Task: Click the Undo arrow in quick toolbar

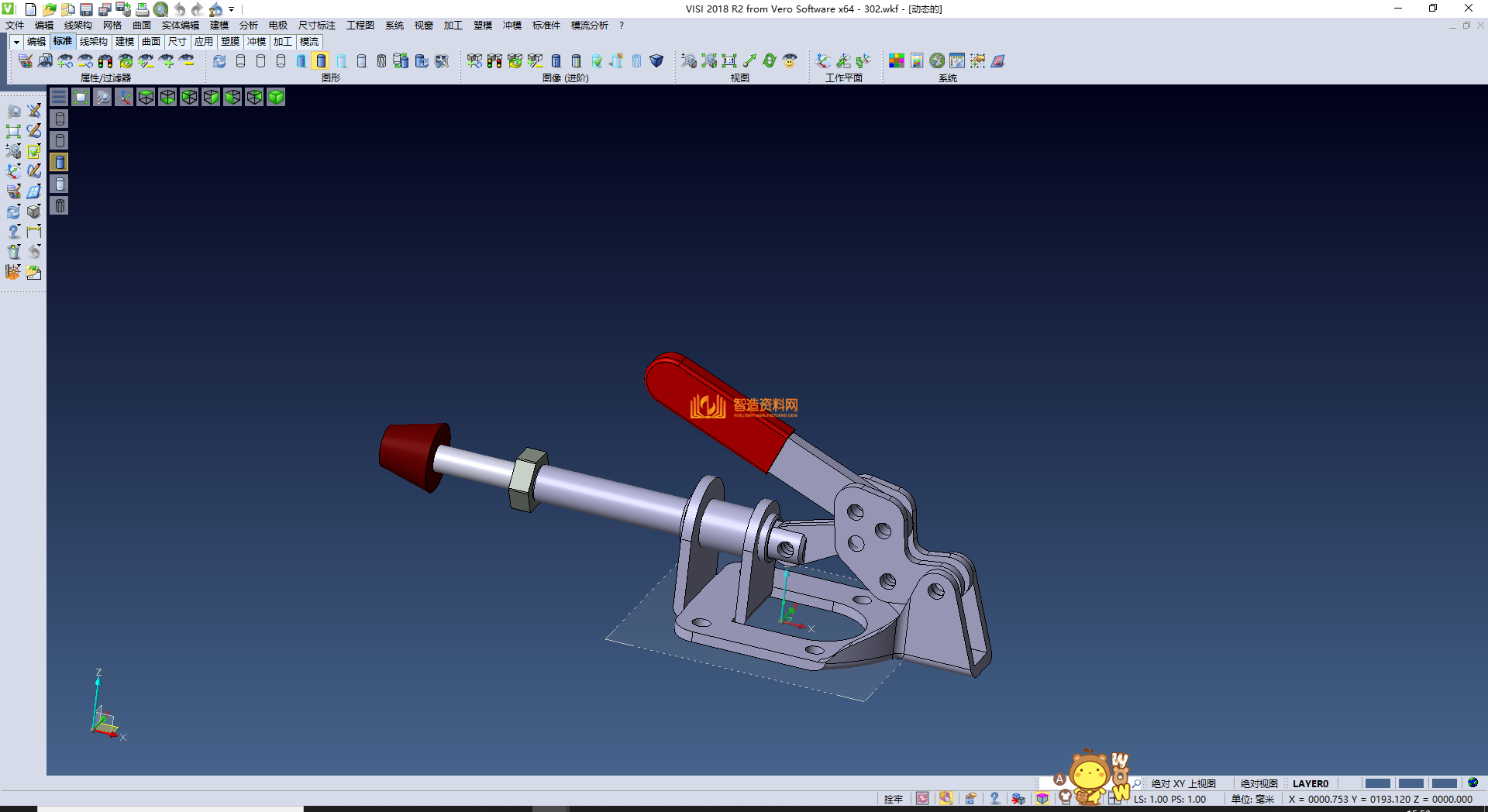Action: click(180, 9)
